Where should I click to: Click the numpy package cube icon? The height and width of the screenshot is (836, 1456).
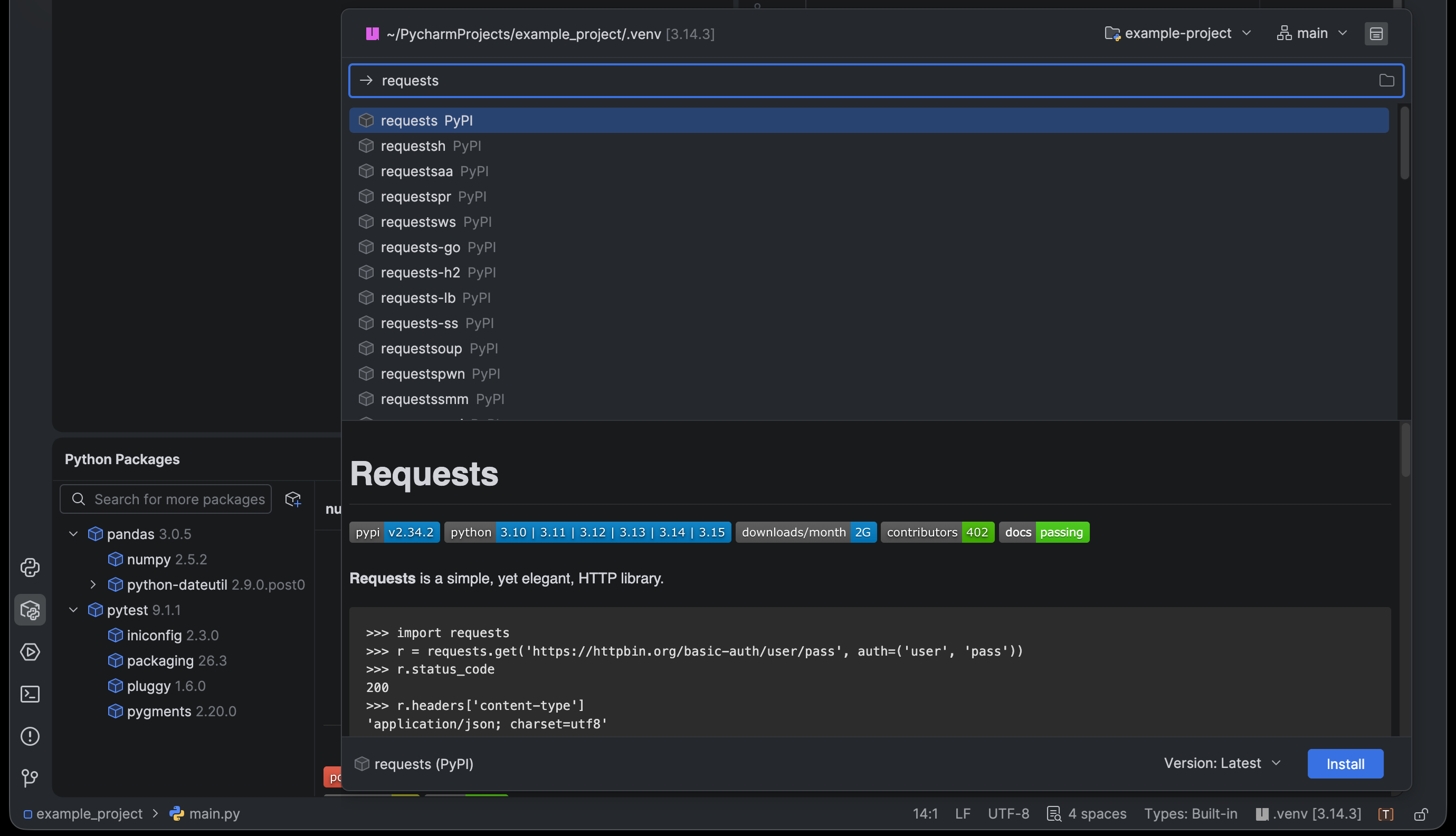pyautogui.click(x=116, y=559)
